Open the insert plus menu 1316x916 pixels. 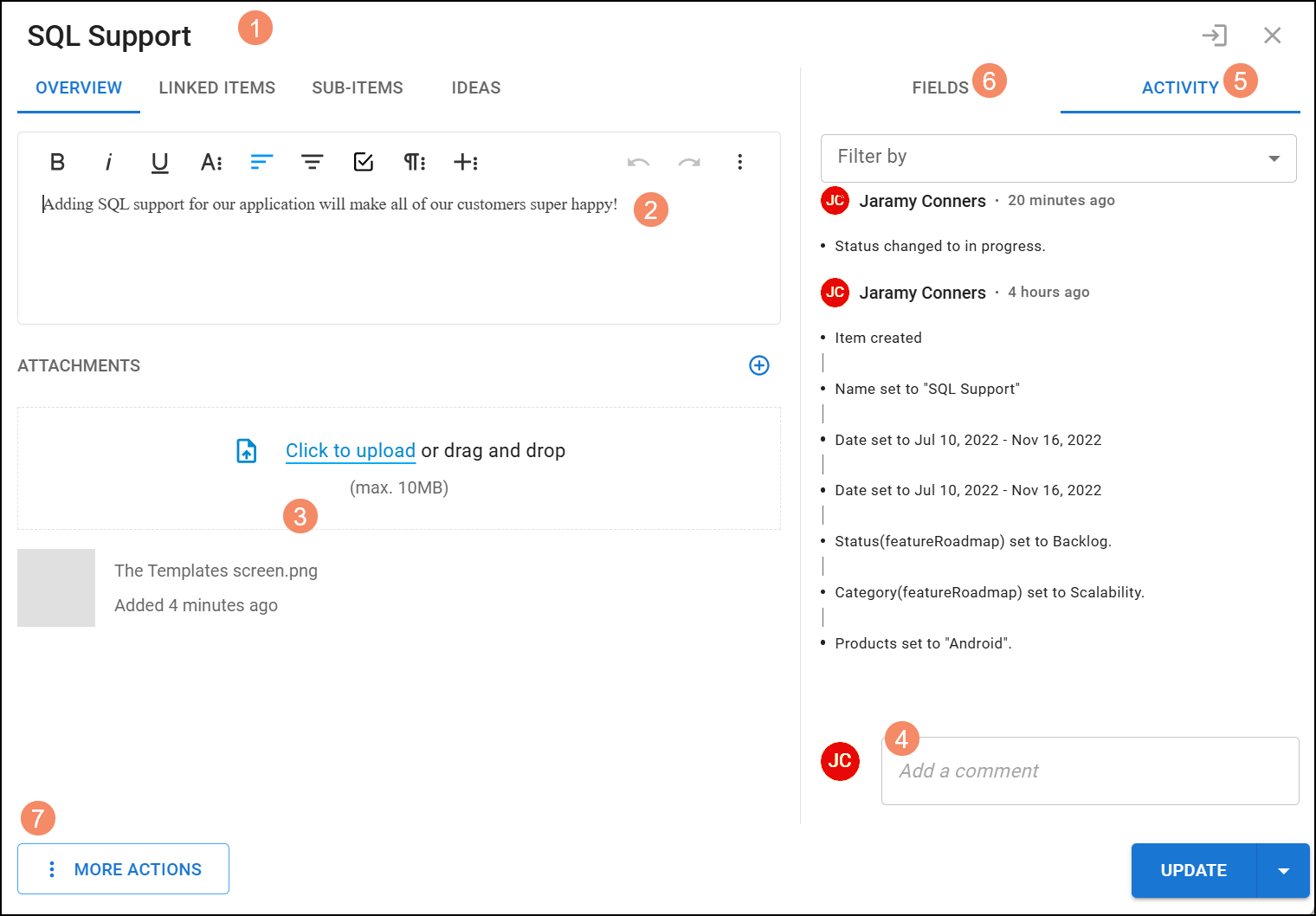coord(466,162)
